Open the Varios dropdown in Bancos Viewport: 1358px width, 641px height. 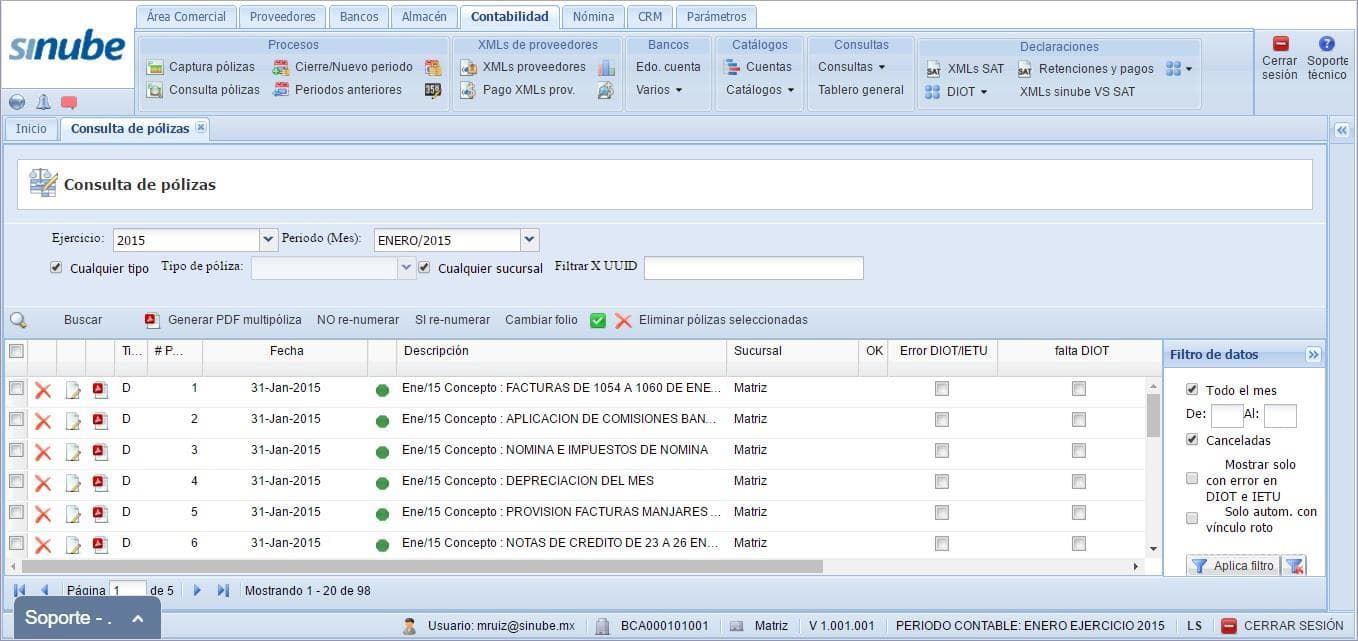coord(659,90)
